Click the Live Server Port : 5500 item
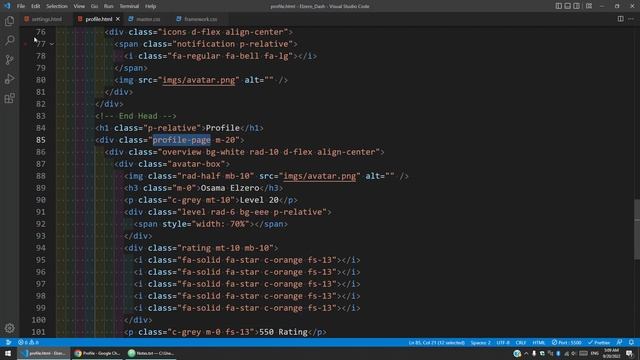 pos(567,342)
